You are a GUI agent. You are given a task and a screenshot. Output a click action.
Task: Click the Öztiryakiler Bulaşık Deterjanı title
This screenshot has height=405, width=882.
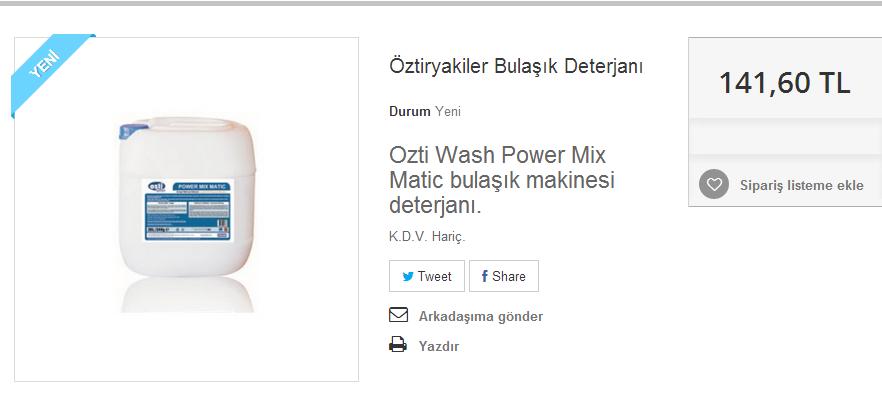[516, 66]
